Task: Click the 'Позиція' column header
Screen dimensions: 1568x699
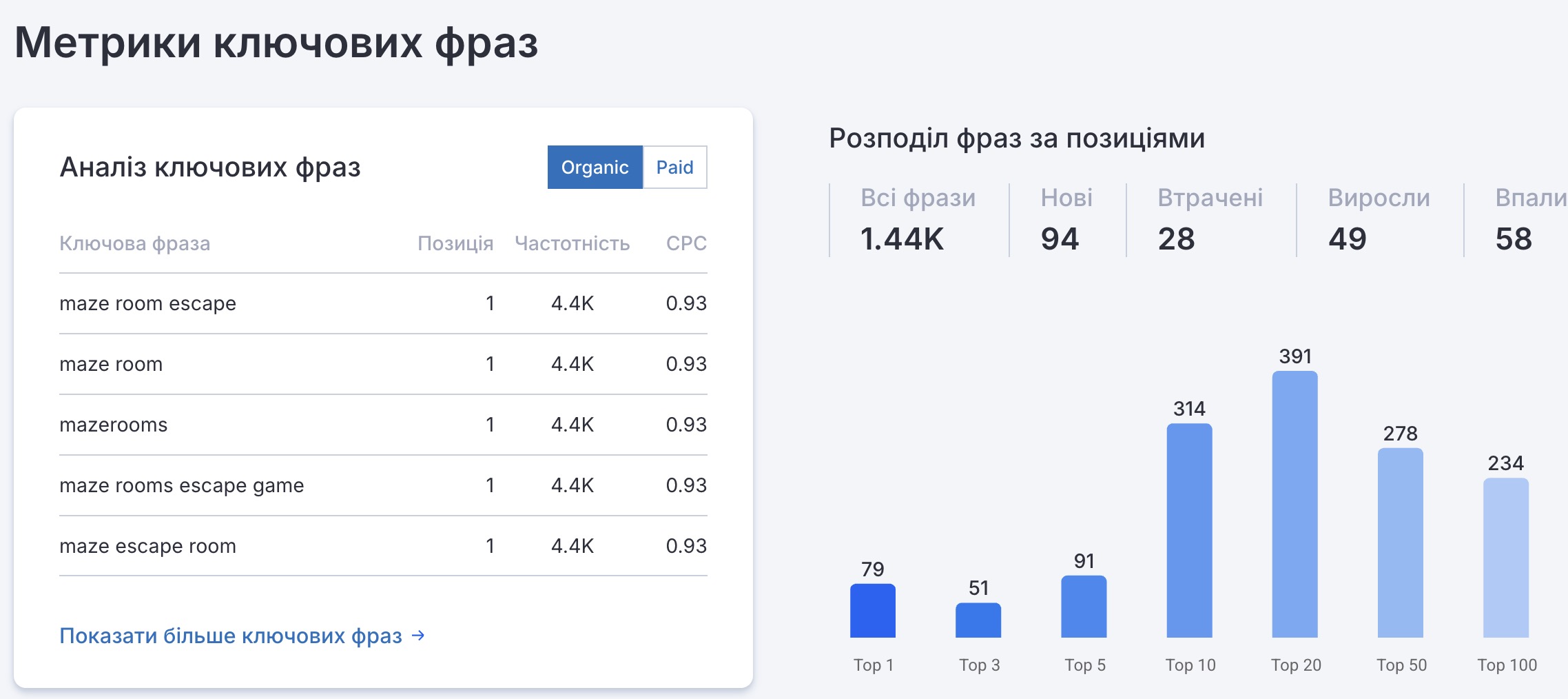Action: 455,243
